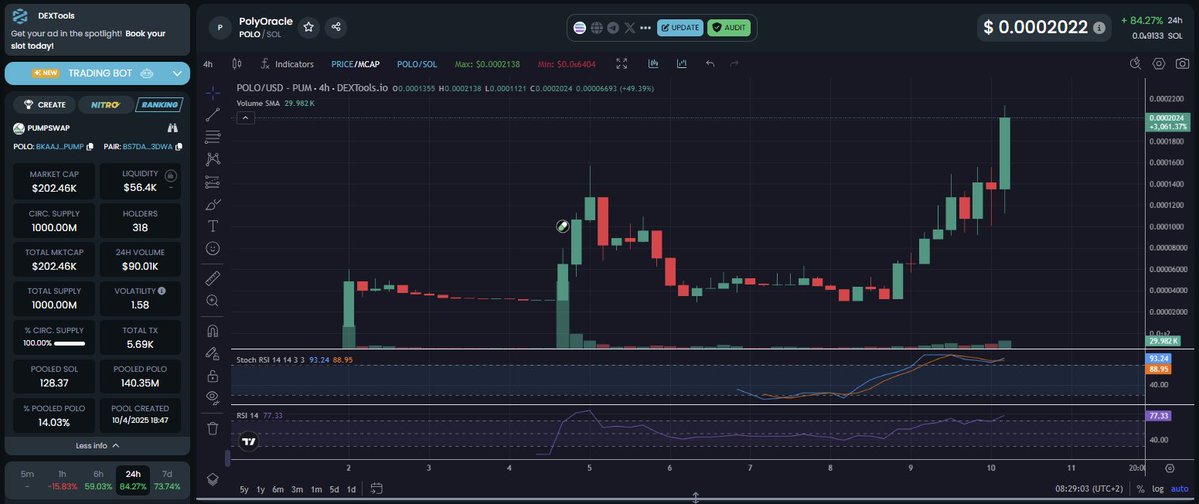
Task: Select the trend line drawing tool
Action: pos(212,114)
